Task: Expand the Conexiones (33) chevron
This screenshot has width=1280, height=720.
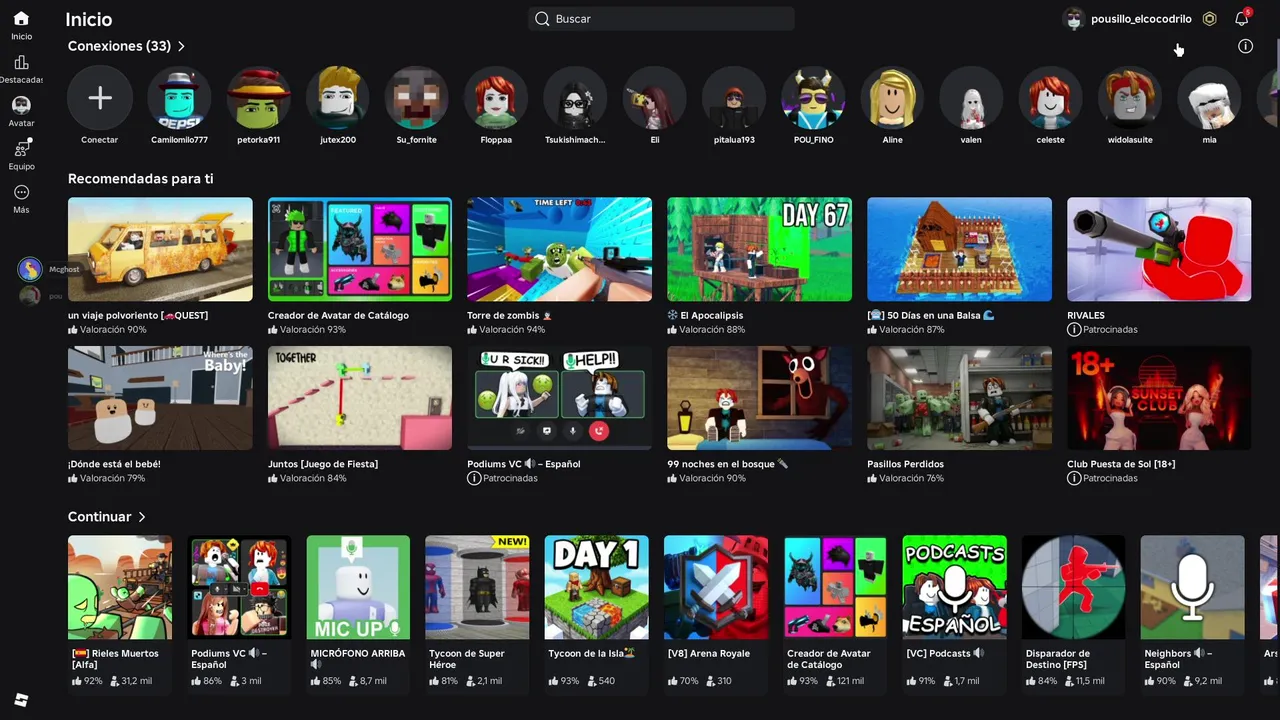Action: tap(181, 46)
